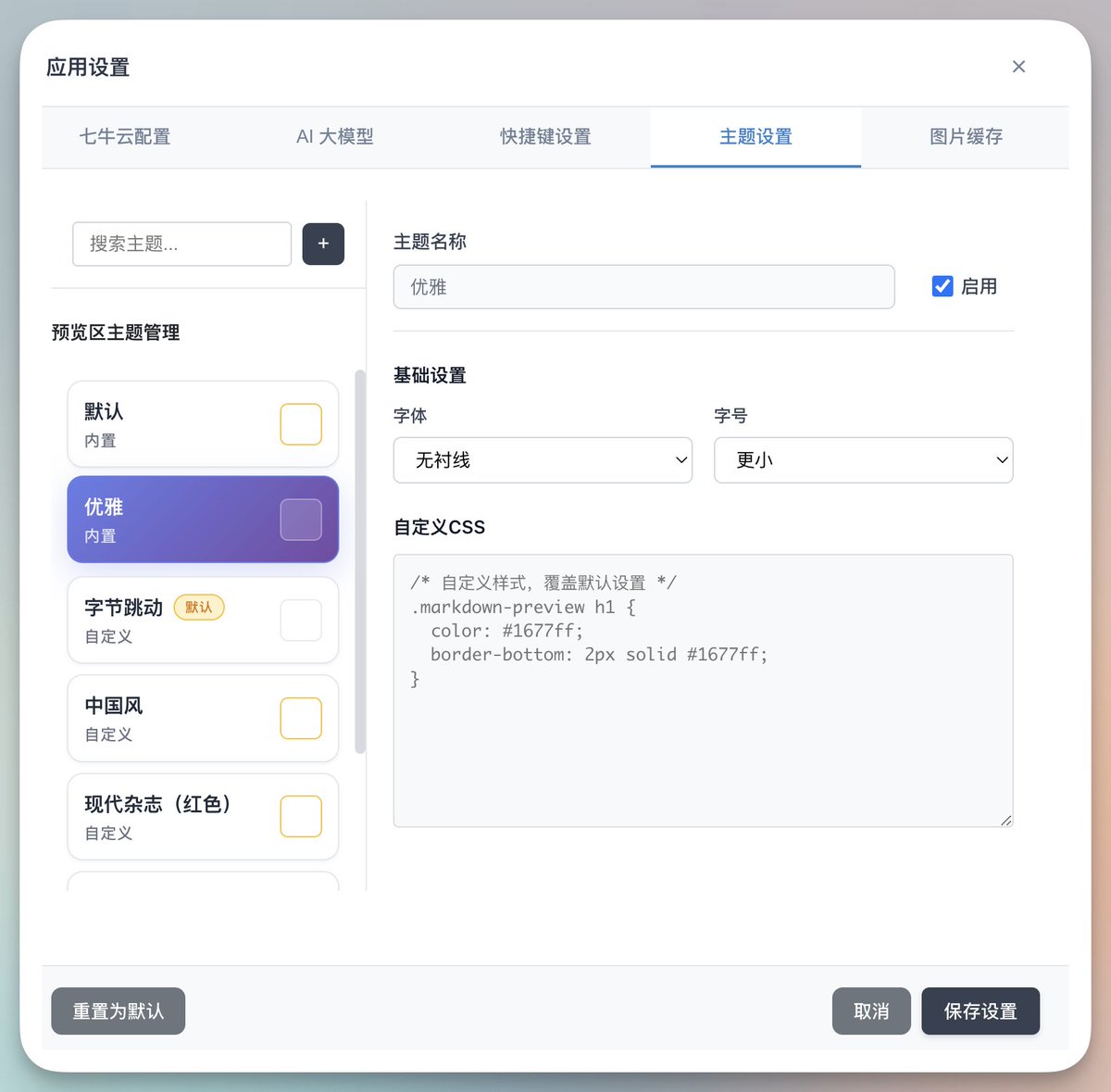Image resolution: width=1111 pixels, height=1092 pixels.
Task: Click the plus icon to add theme
Action: [323, 244]
